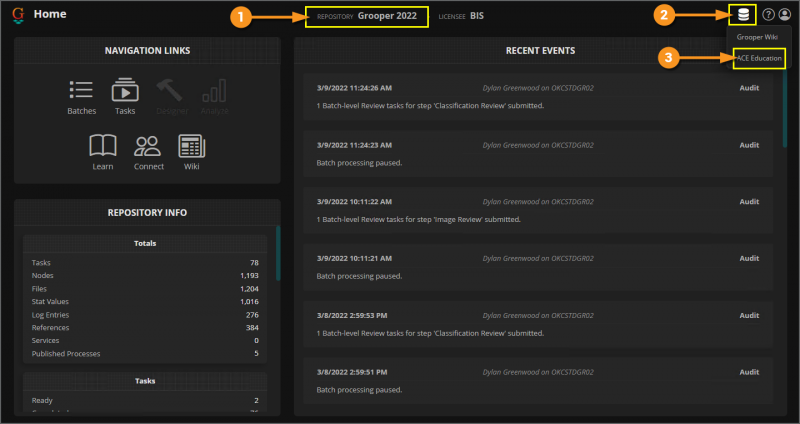Image resolution: width=800 pixels, height=424 pixels.
Task: Click the BIS licensee label
Action: coord(477,16)
